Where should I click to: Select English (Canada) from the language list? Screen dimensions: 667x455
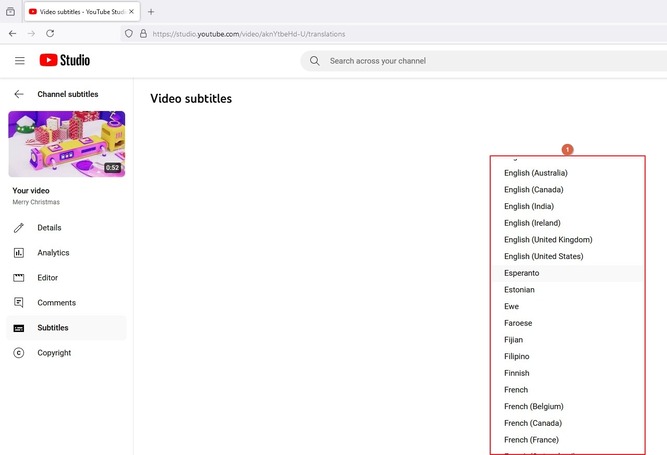568,190
